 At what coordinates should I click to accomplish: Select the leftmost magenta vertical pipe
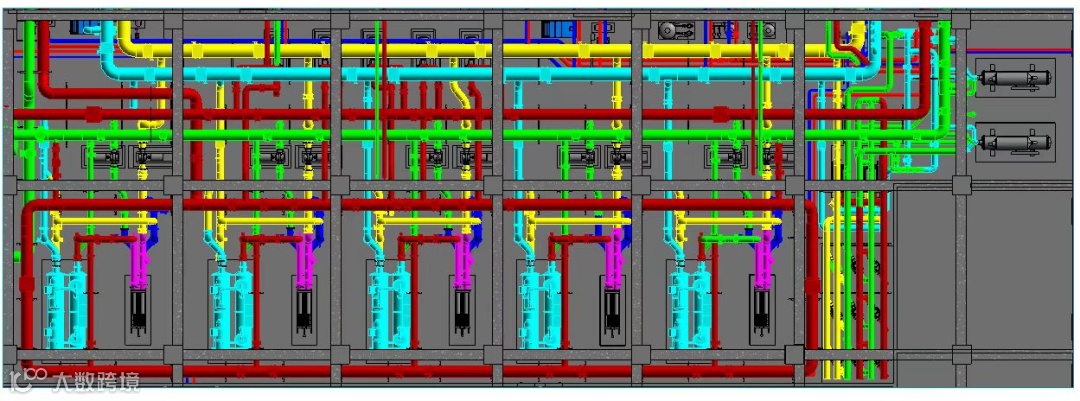[140, 260]
